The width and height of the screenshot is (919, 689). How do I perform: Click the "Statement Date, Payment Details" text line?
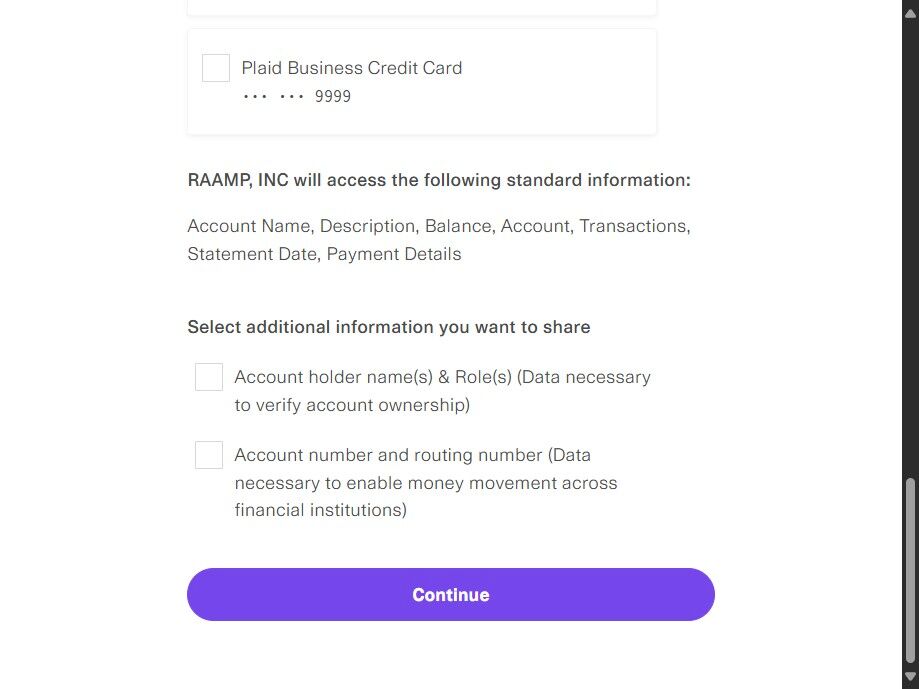pos(324,254)
